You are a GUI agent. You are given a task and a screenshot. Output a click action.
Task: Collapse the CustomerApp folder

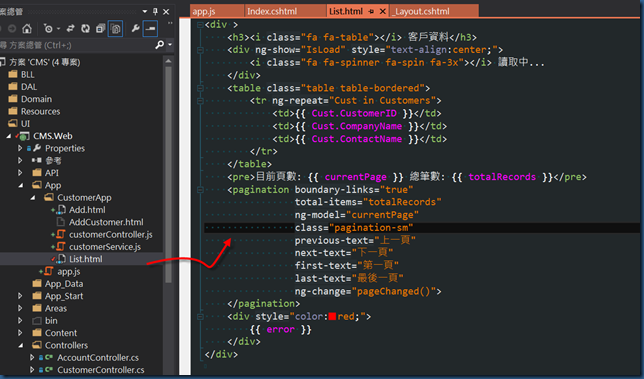click(33, 198)
